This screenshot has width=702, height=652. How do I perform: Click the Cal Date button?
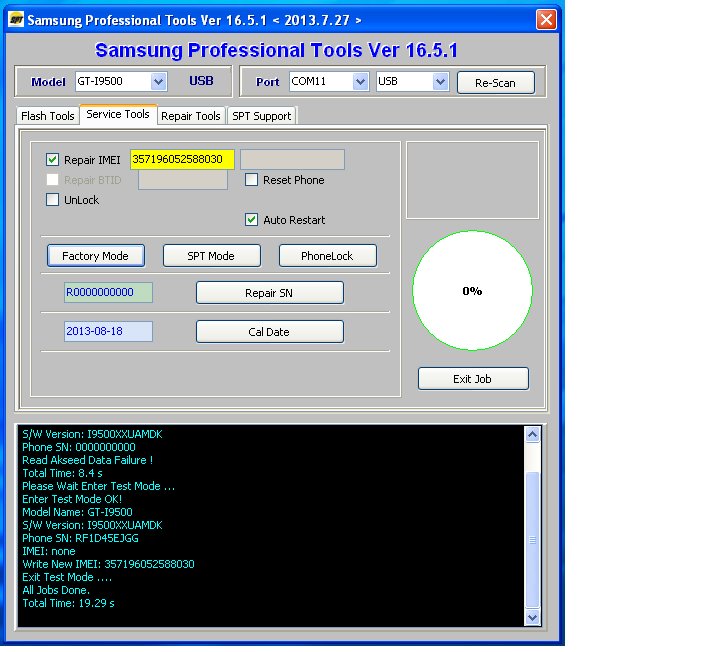point(270,332)
